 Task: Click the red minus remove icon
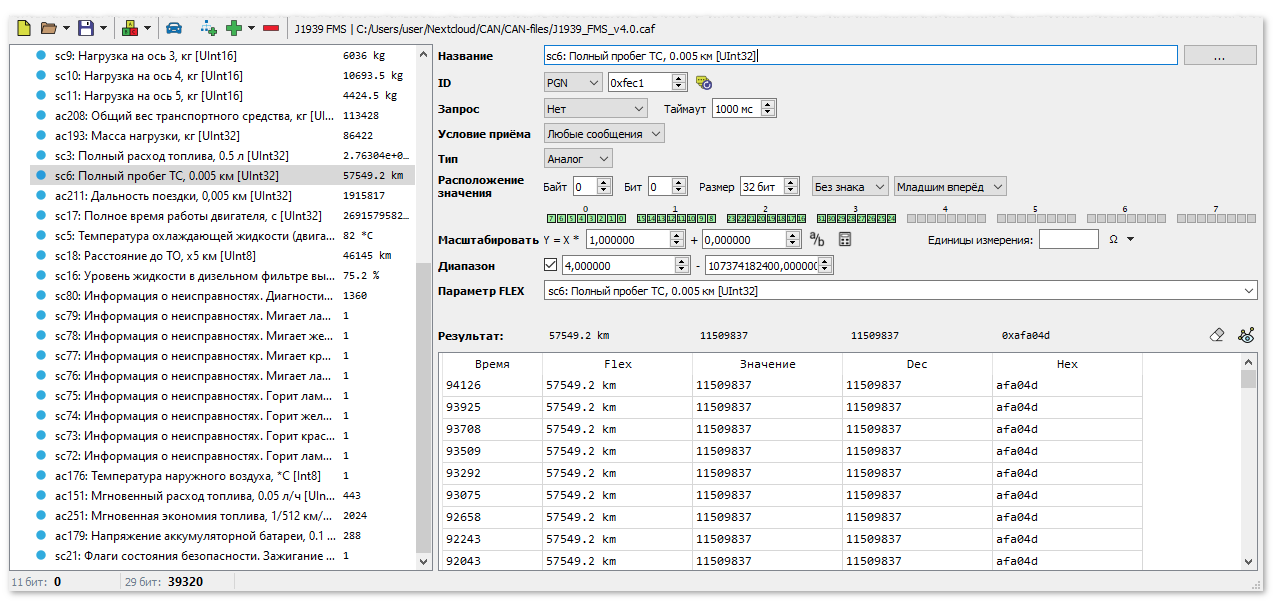(x=271, y=29)
